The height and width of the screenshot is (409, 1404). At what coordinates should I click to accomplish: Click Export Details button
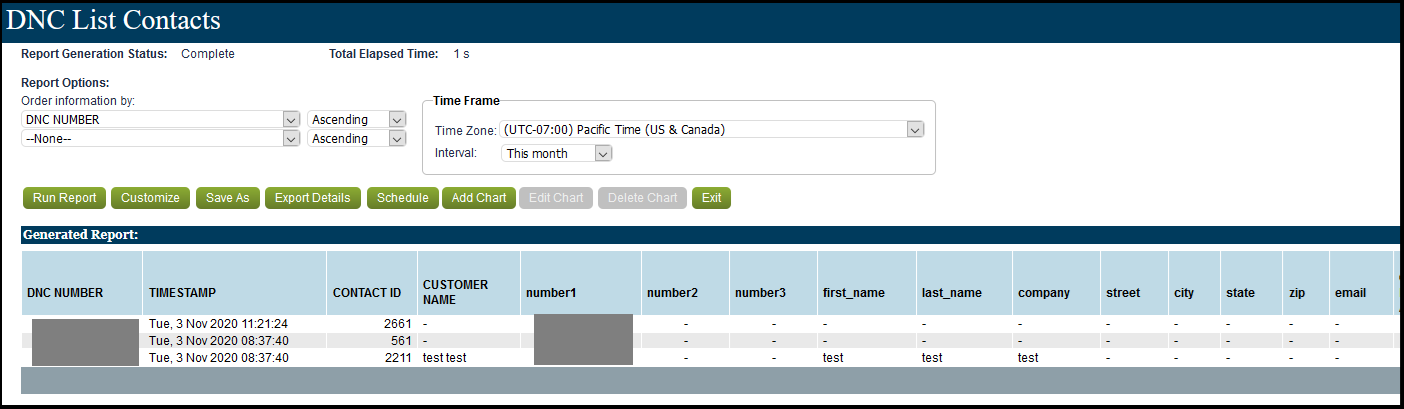click(x=313, y=198)
